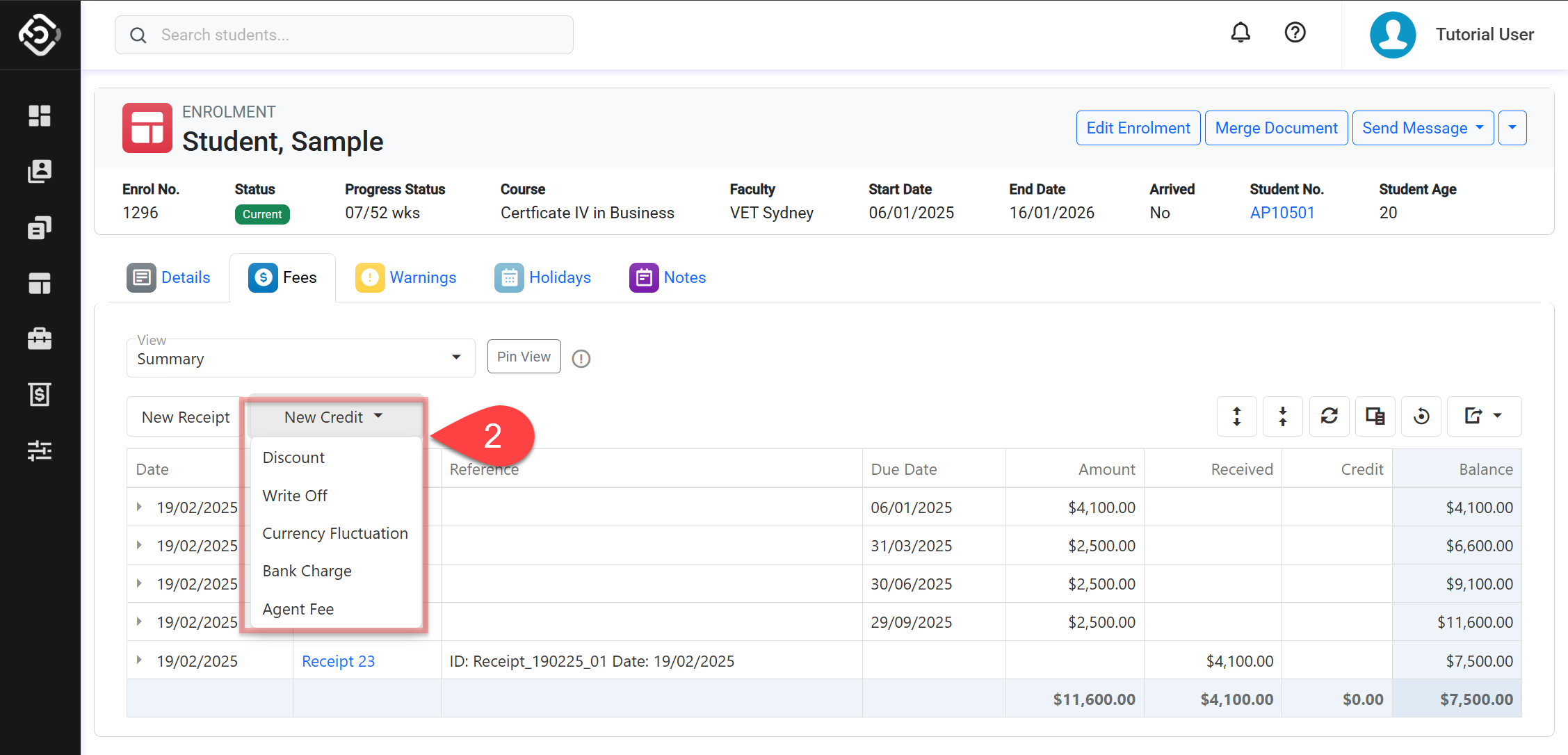
Task: Open the dollar finance icon in sidebar
Action: [40, 394]
